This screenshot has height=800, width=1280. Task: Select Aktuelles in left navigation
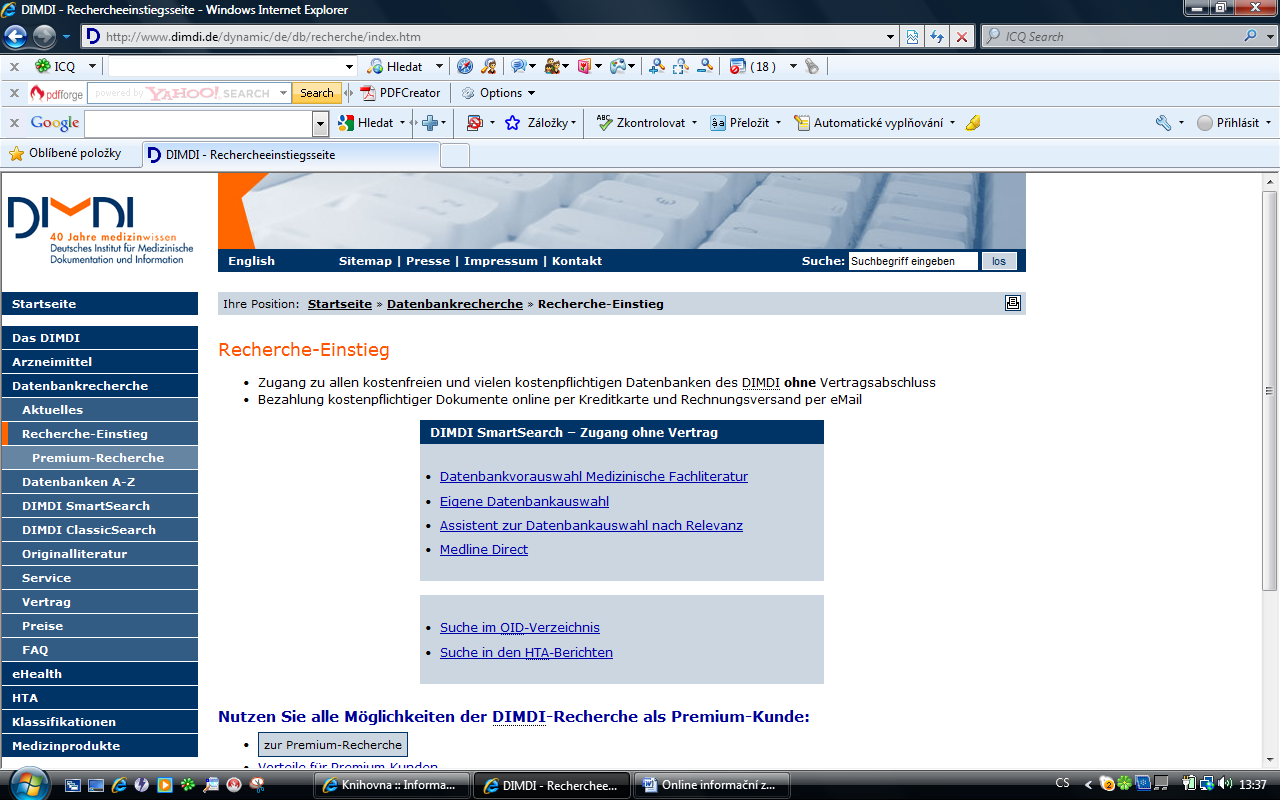tap(100, 410)
